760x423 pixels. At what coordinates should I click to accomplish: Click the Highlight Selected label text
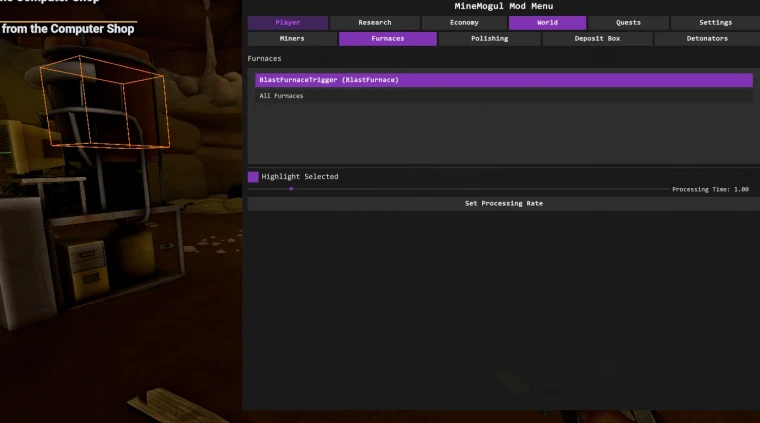coord(300,177)
